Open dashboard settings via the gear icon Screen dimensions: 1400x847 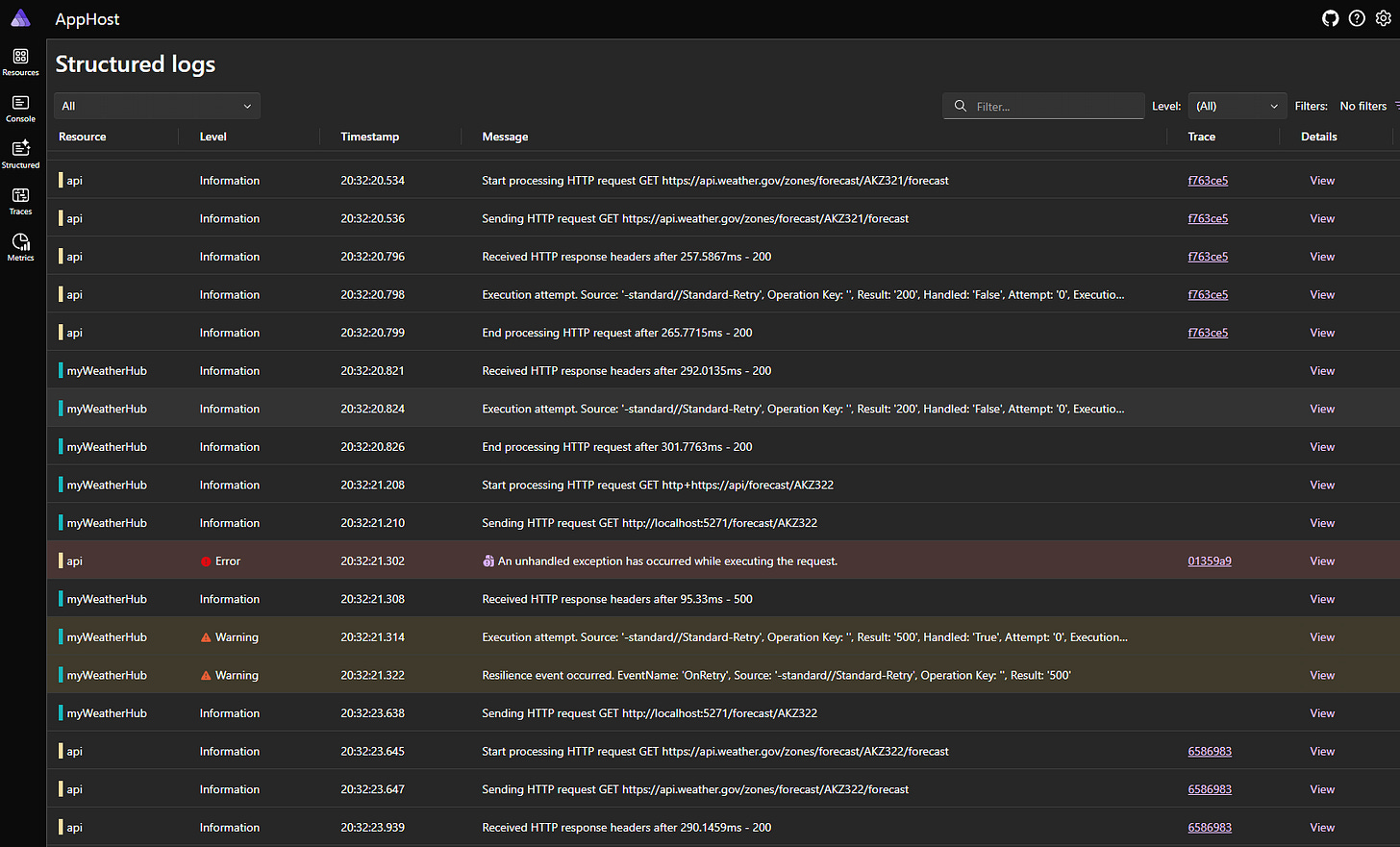click(1384, 17)
